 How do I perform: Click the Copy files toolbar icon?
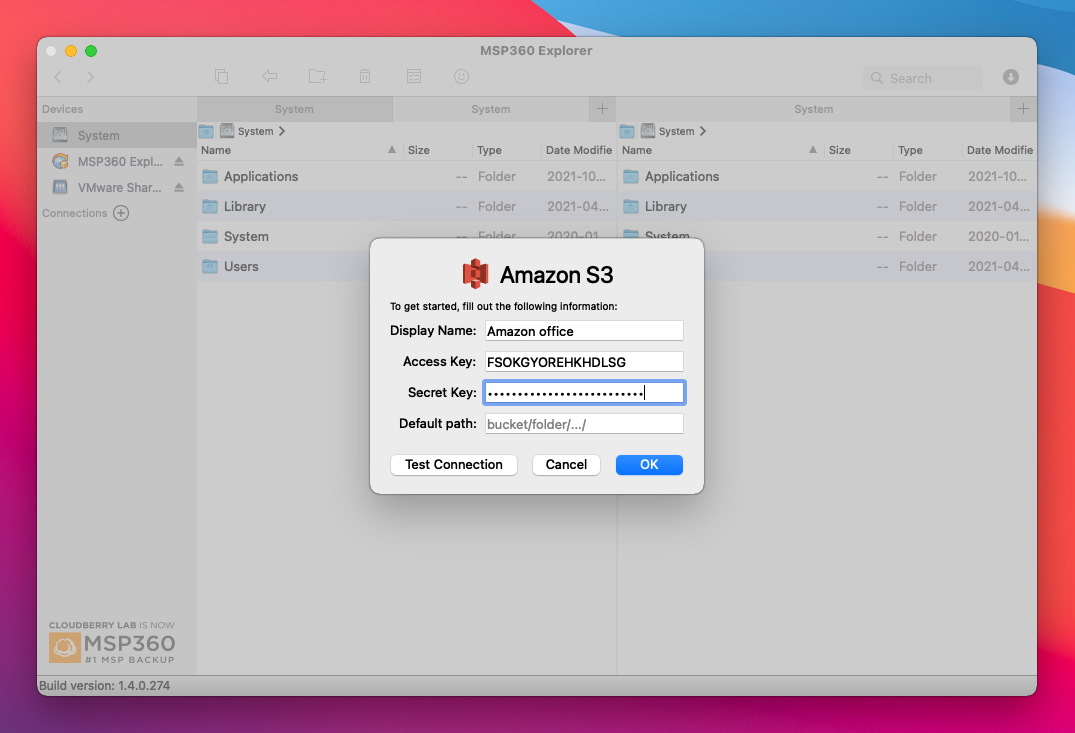click(x=221, y=77)
